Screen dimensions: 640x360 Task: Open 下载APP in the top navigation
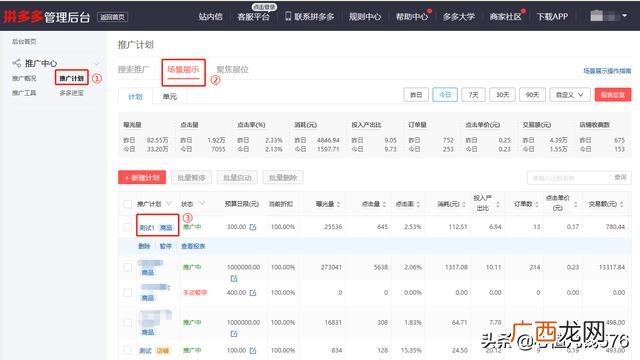pyautogui.click(x=552, y=17)
